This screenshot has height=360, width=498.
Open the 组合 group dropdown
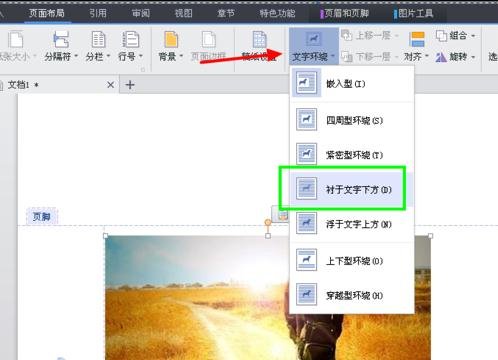coord(455,35)
